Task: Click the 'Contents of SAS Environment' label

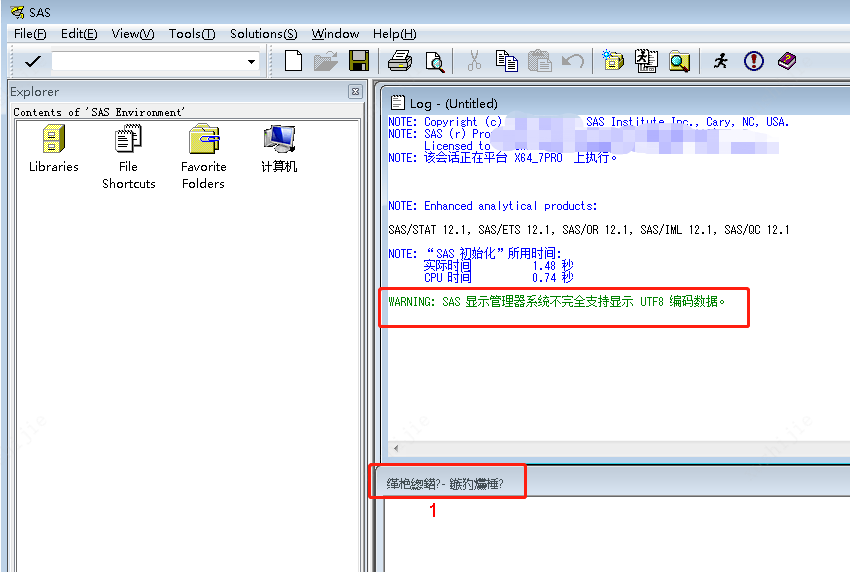Action: pyautogui.click(x=99, y=112)
